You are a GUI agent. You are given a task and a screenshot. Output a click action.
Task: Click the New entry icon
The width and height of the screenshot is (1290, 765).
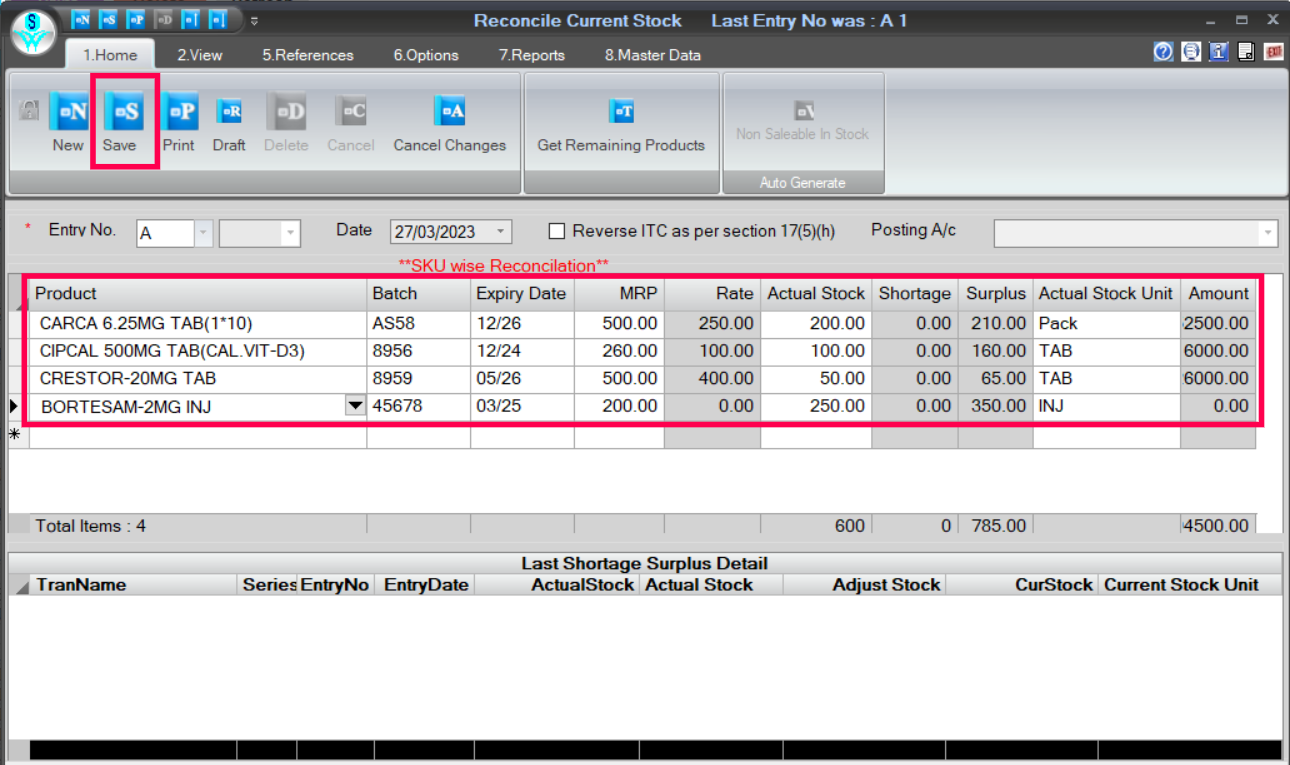tap(68, 113)
